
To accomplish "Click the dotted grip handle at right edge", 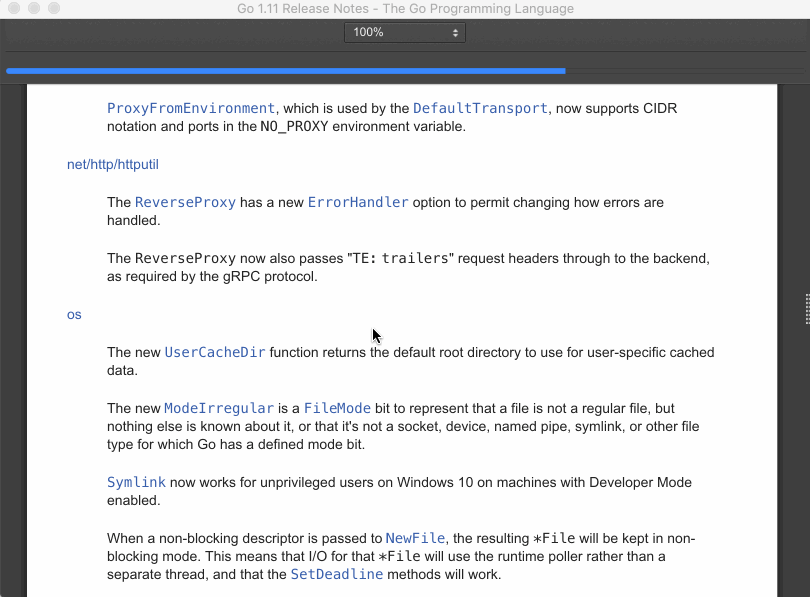I will (x=807, y=309).
